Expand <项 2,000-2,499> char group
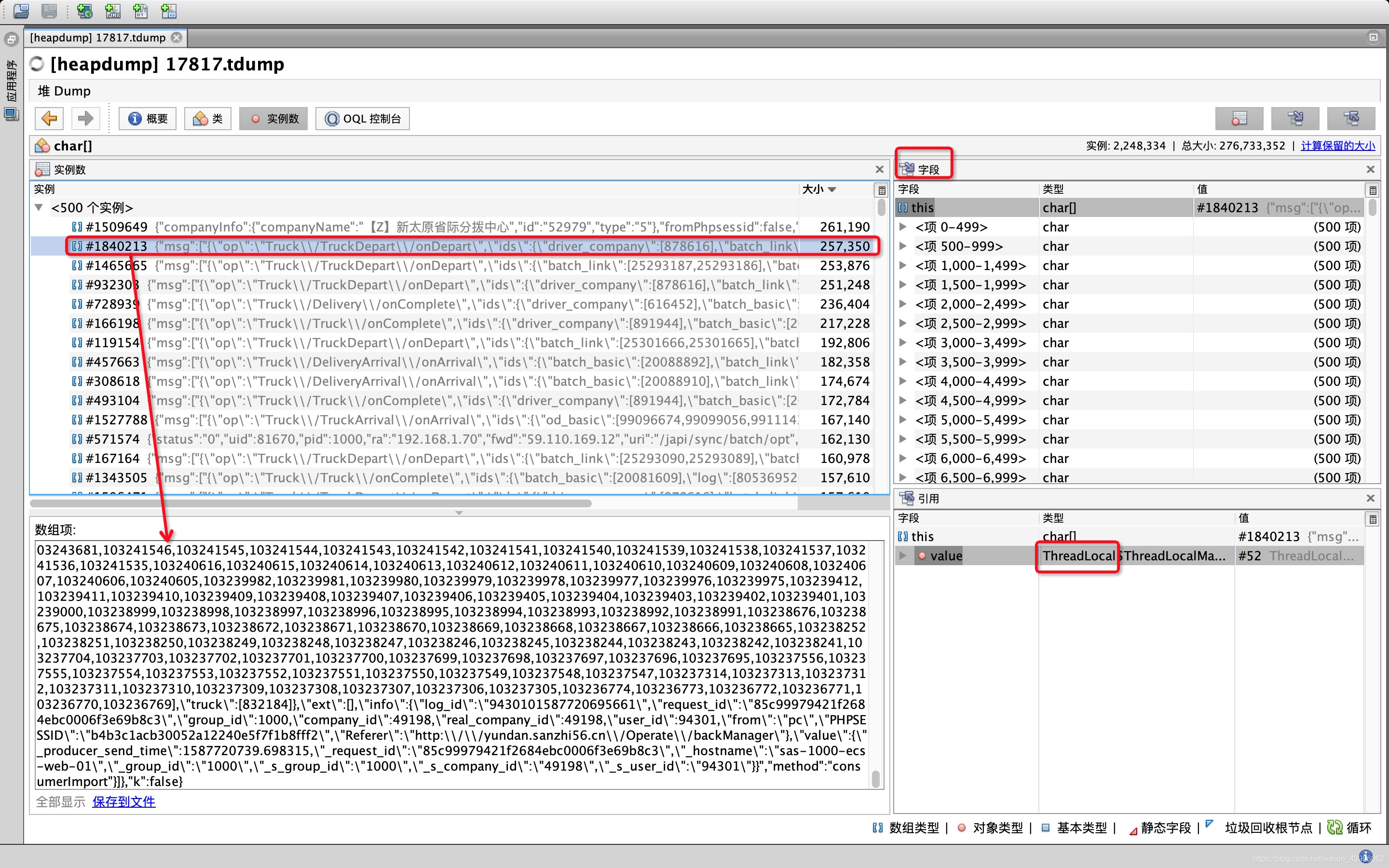1389x868 pixels. point(903,304)
